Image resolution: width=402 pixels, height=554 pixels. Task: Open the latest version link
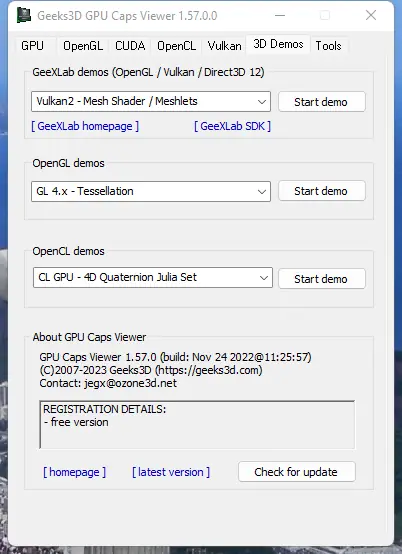pos(171,472)
